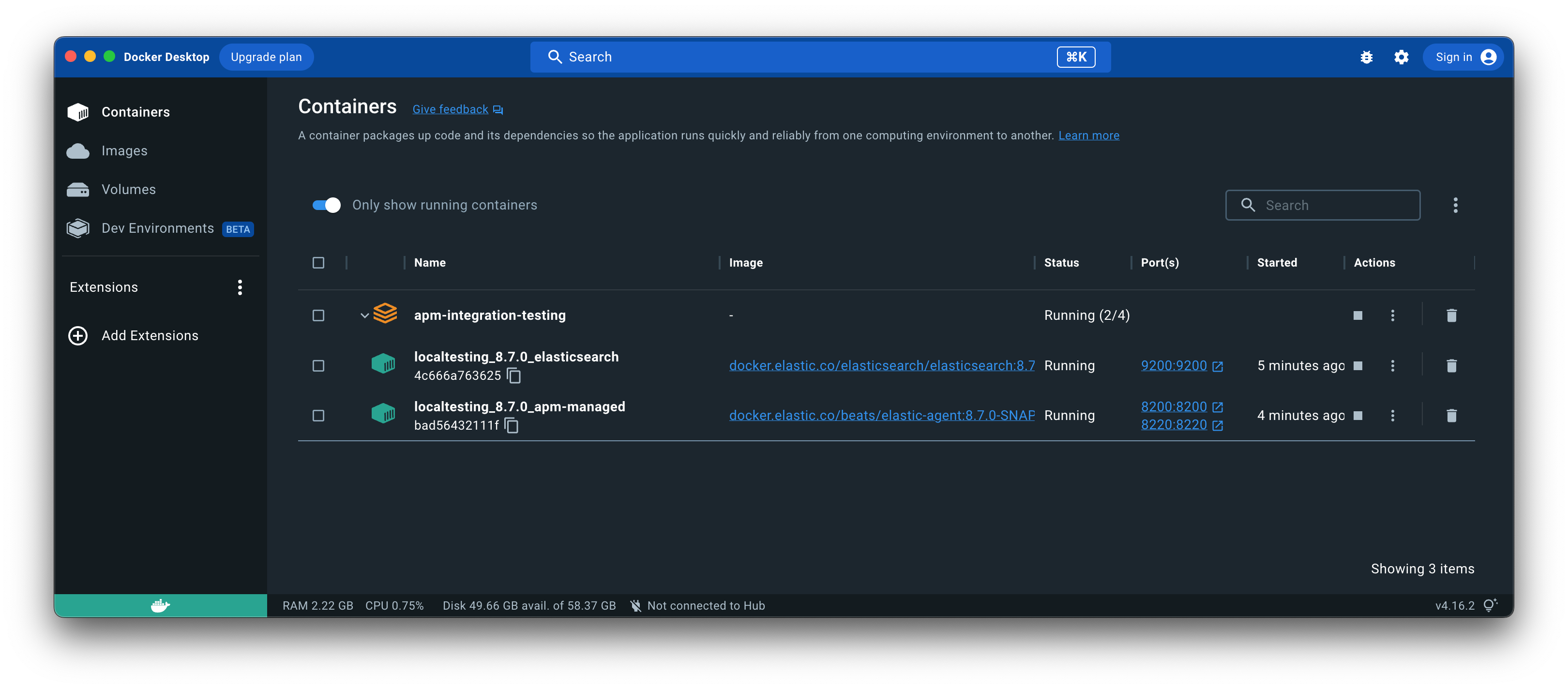Open port 8220:8220 link
Image resolution: width=1568 pixels, height=689 pixels.
pos(1173,425)
